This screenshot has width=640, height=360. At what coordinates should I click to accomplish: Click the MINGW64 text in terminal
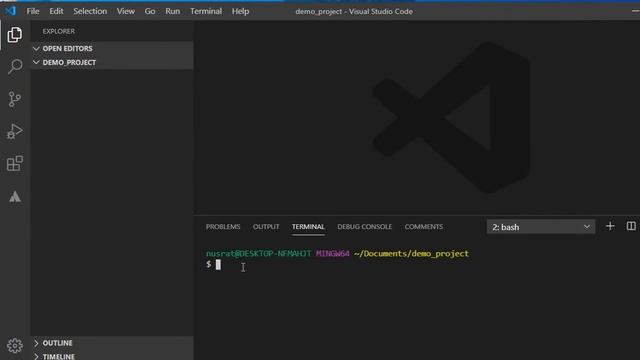click(x=333, y=253)
